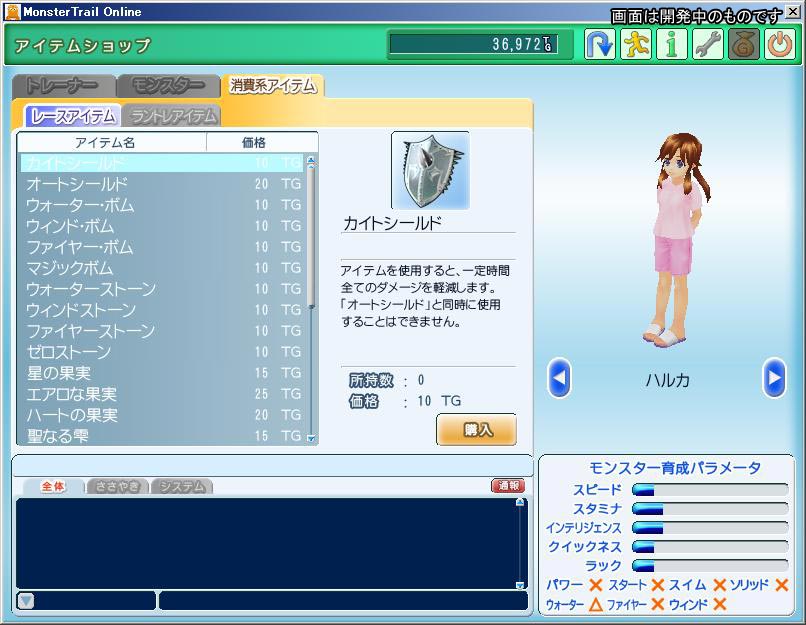Open the green info icon

(x=672, y=44)
